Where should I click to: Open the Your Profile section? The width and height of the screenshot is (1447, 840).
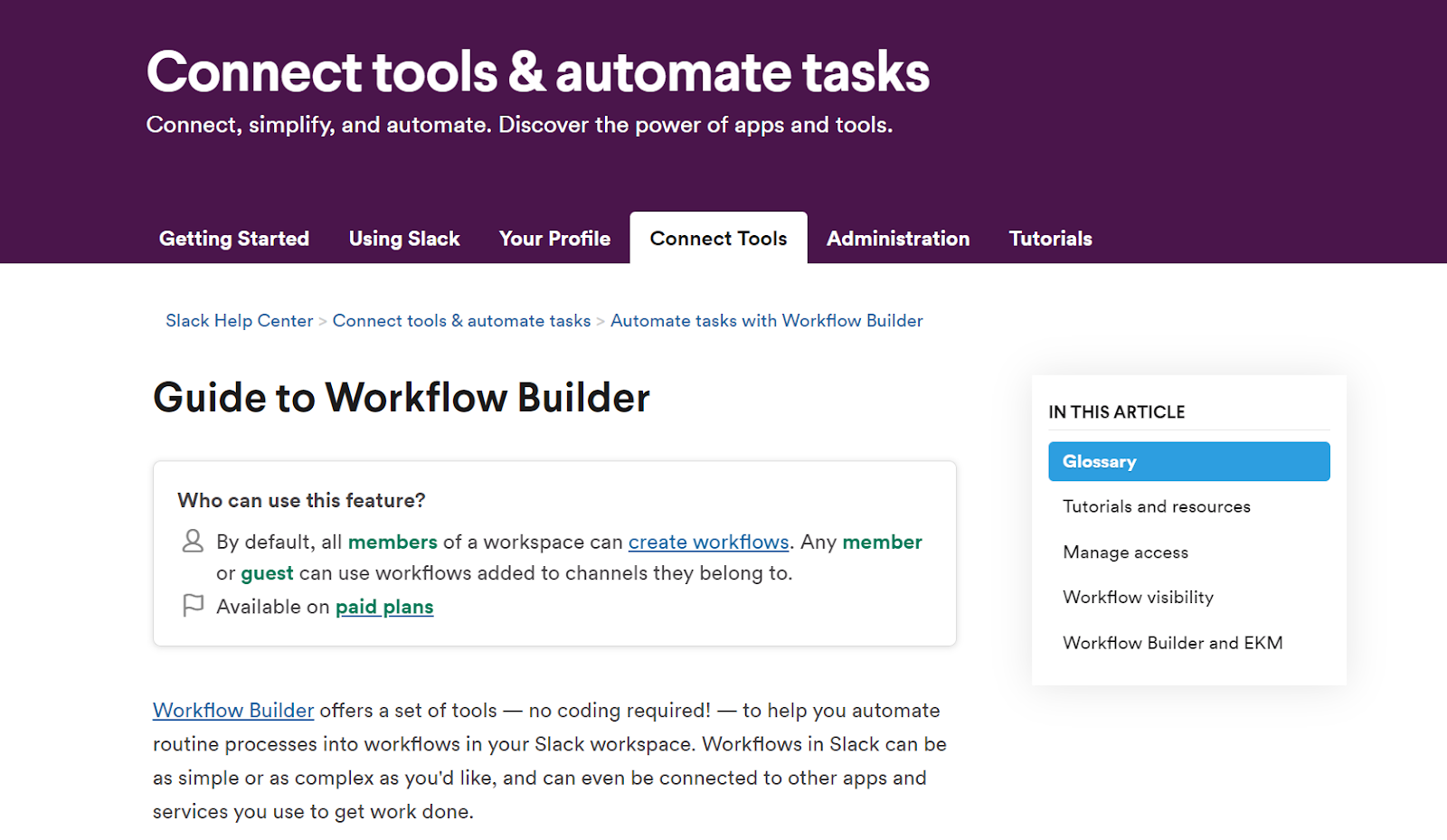pos(553,238)
